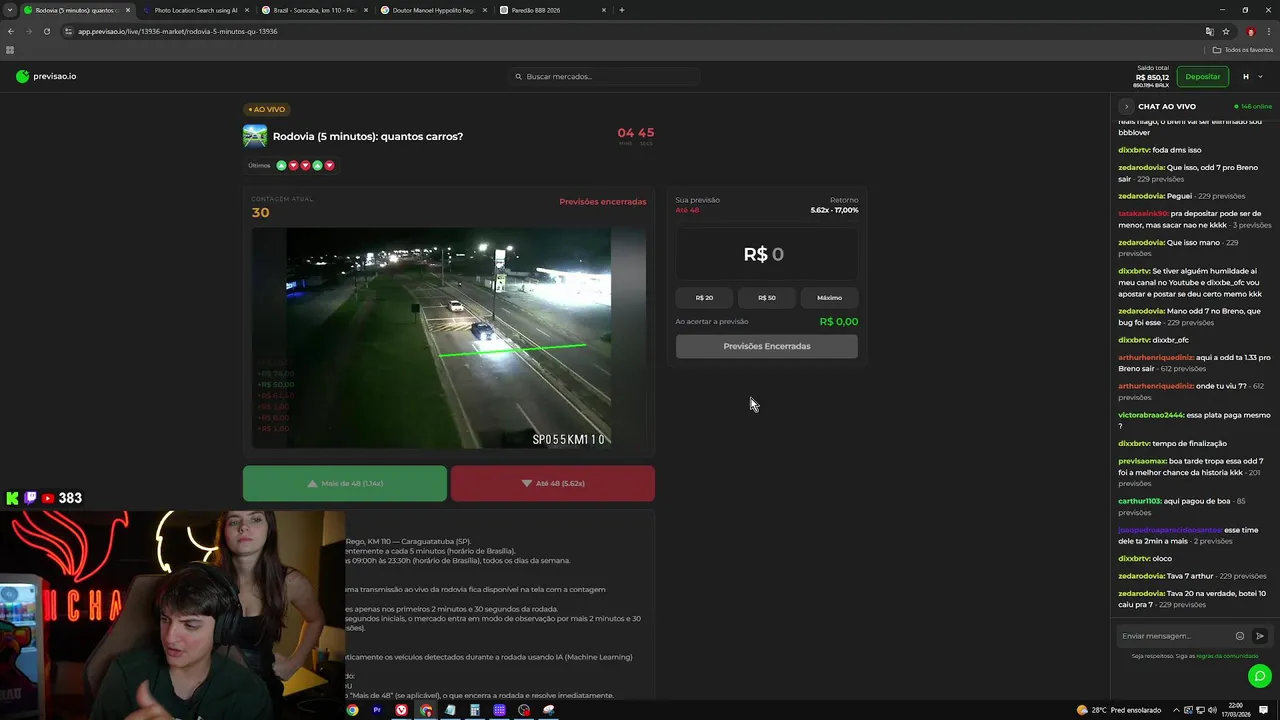Click the AO VIVO live badge
This screenshot has height=720, width=1280.
267,109
